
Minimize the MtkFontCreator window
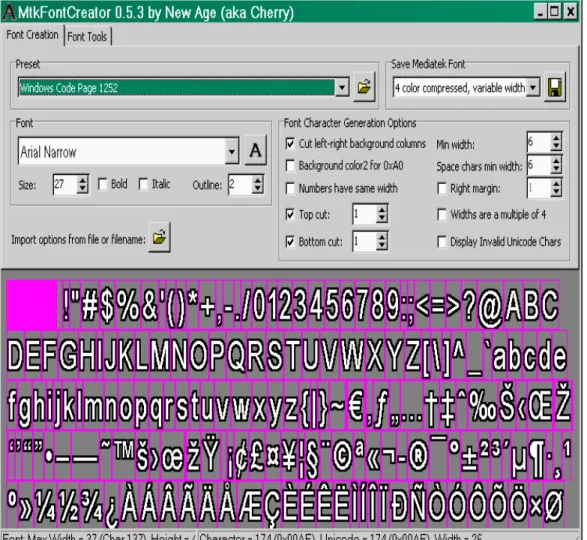click(x=540, y=12)
